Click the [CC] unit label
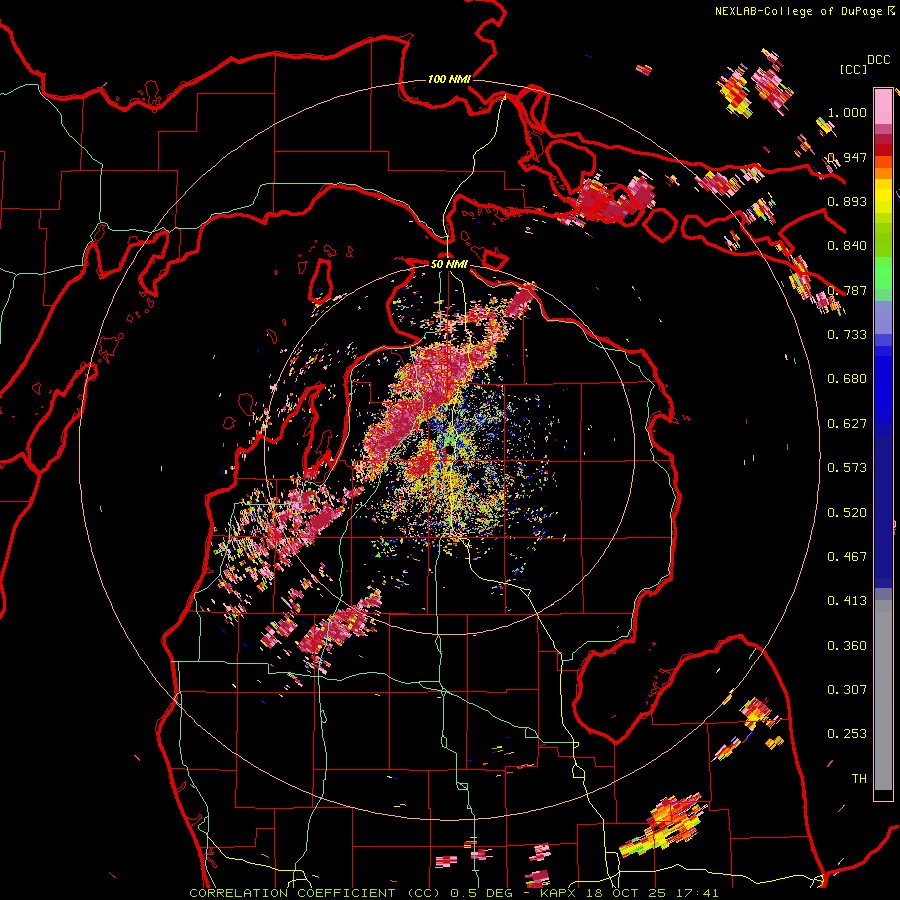 pyautogui.click(x=853, y=69)
